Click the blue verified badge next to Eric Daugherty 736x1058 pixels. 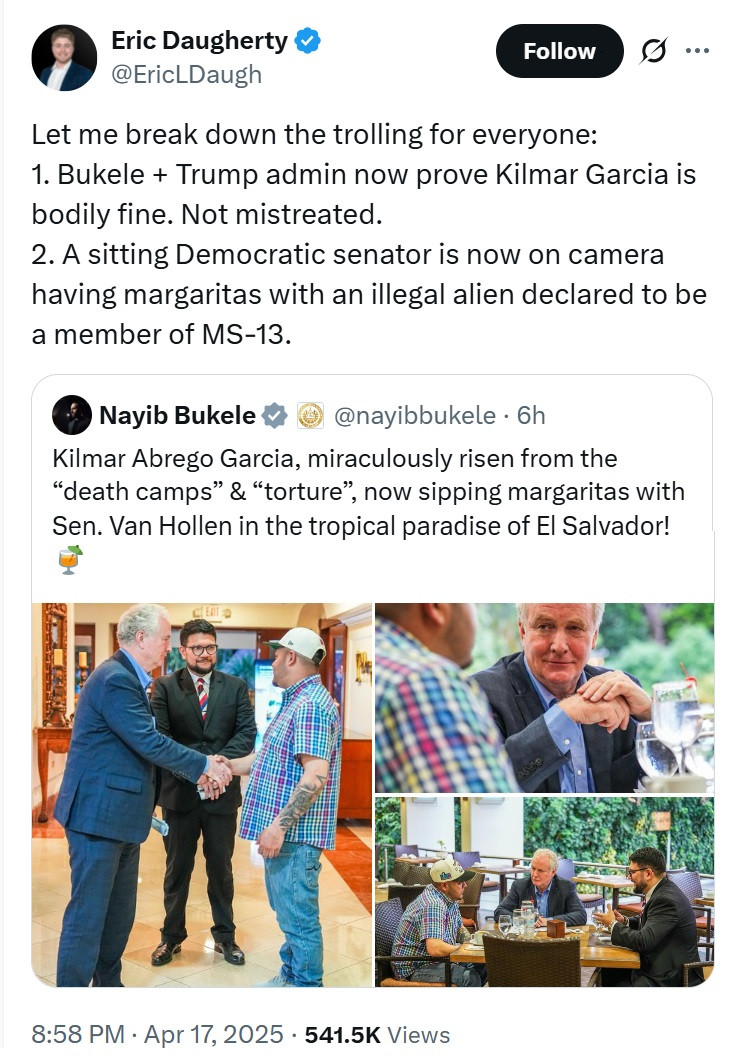[308, 40]
